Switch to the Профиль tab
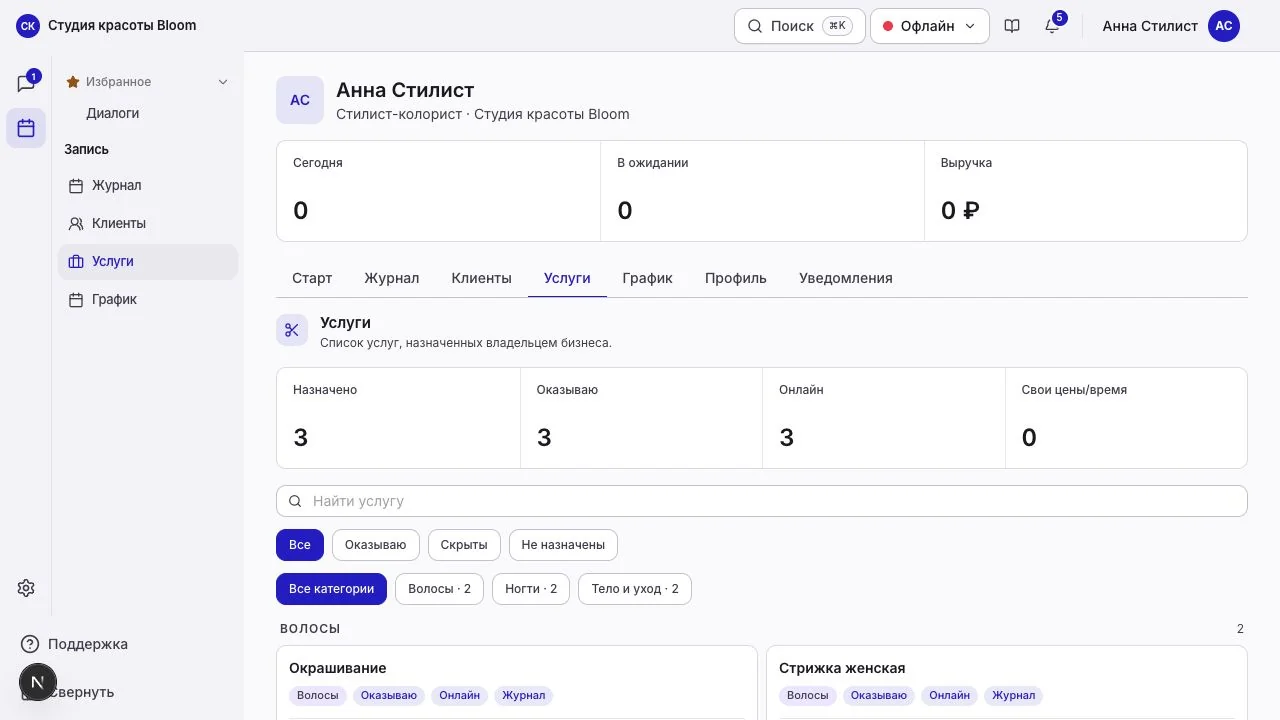The image size is (1280, 720). pos(736,278)
